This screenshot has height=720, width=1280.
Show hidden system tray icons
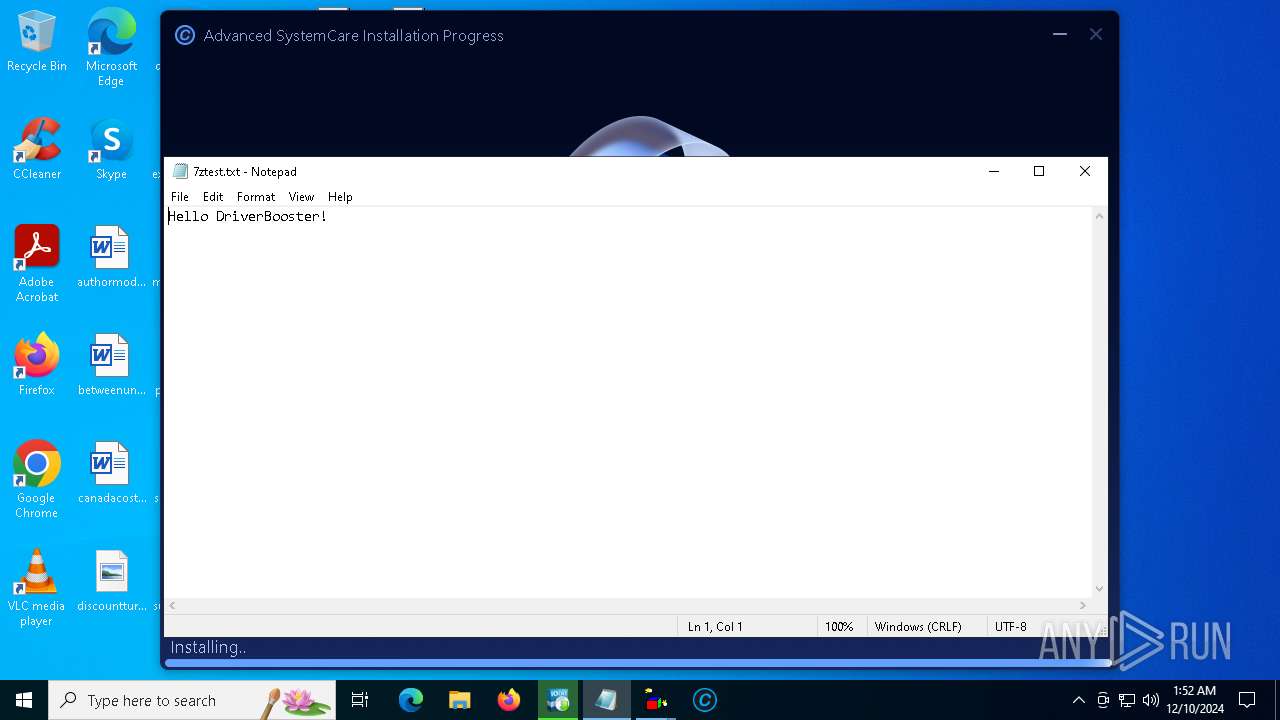[1078, 700]
